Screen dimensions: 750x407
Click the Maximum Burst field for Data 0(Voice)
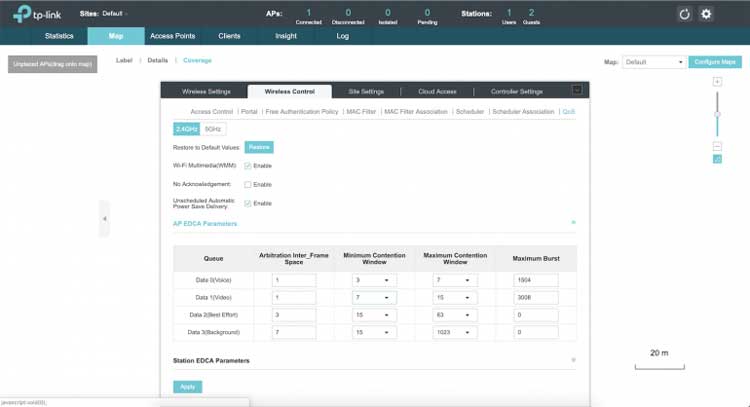[x=540, y=281]
